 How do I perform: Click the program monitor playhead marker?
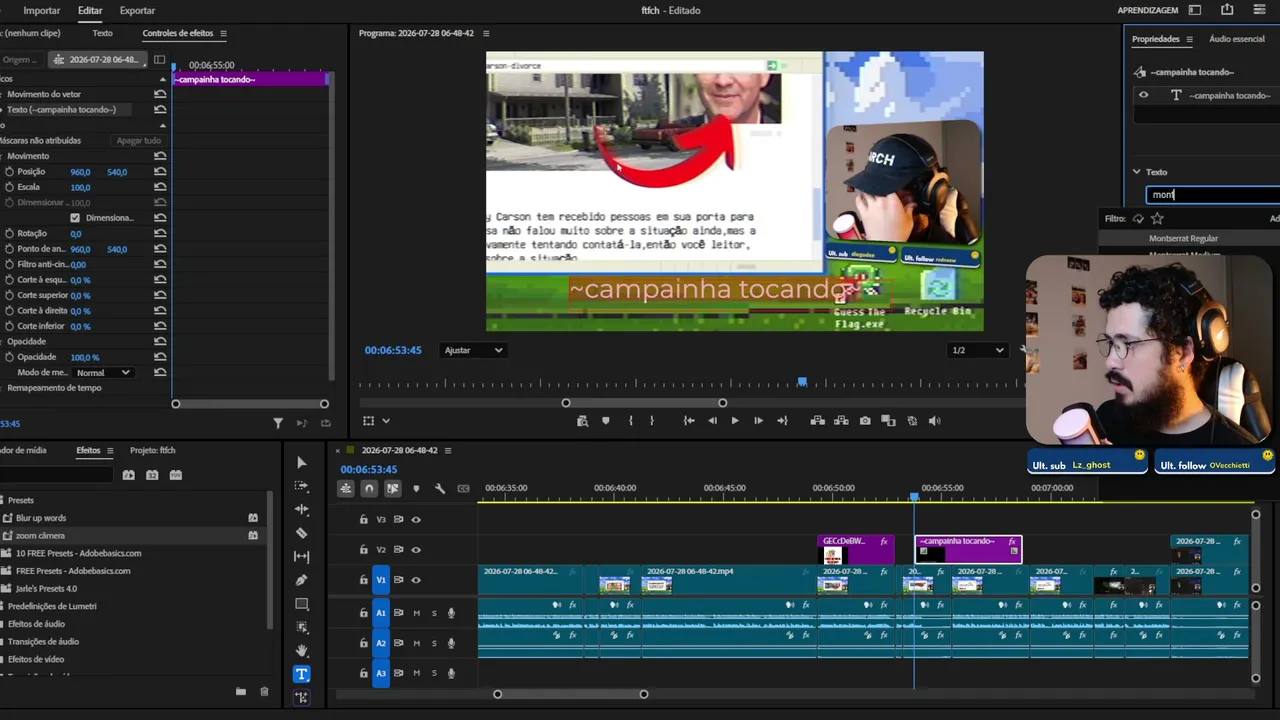point(802,382)
